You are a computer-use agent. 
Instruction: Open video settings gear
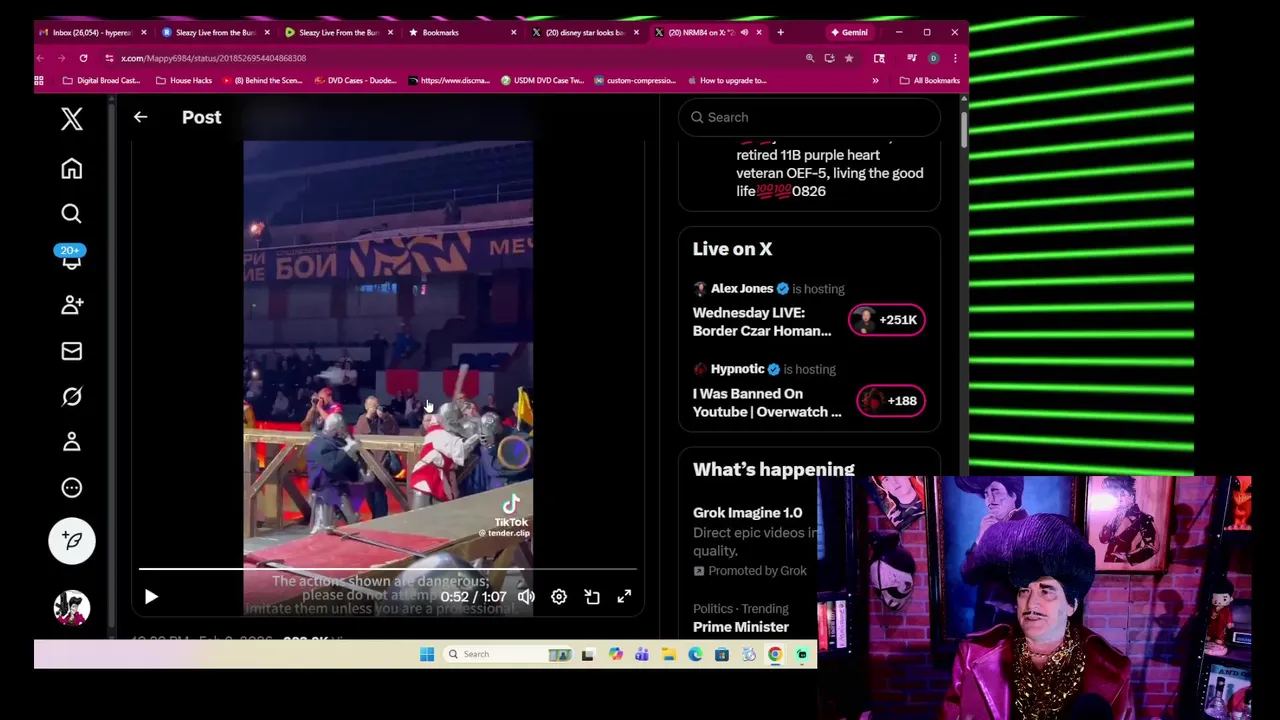[559, 597]
